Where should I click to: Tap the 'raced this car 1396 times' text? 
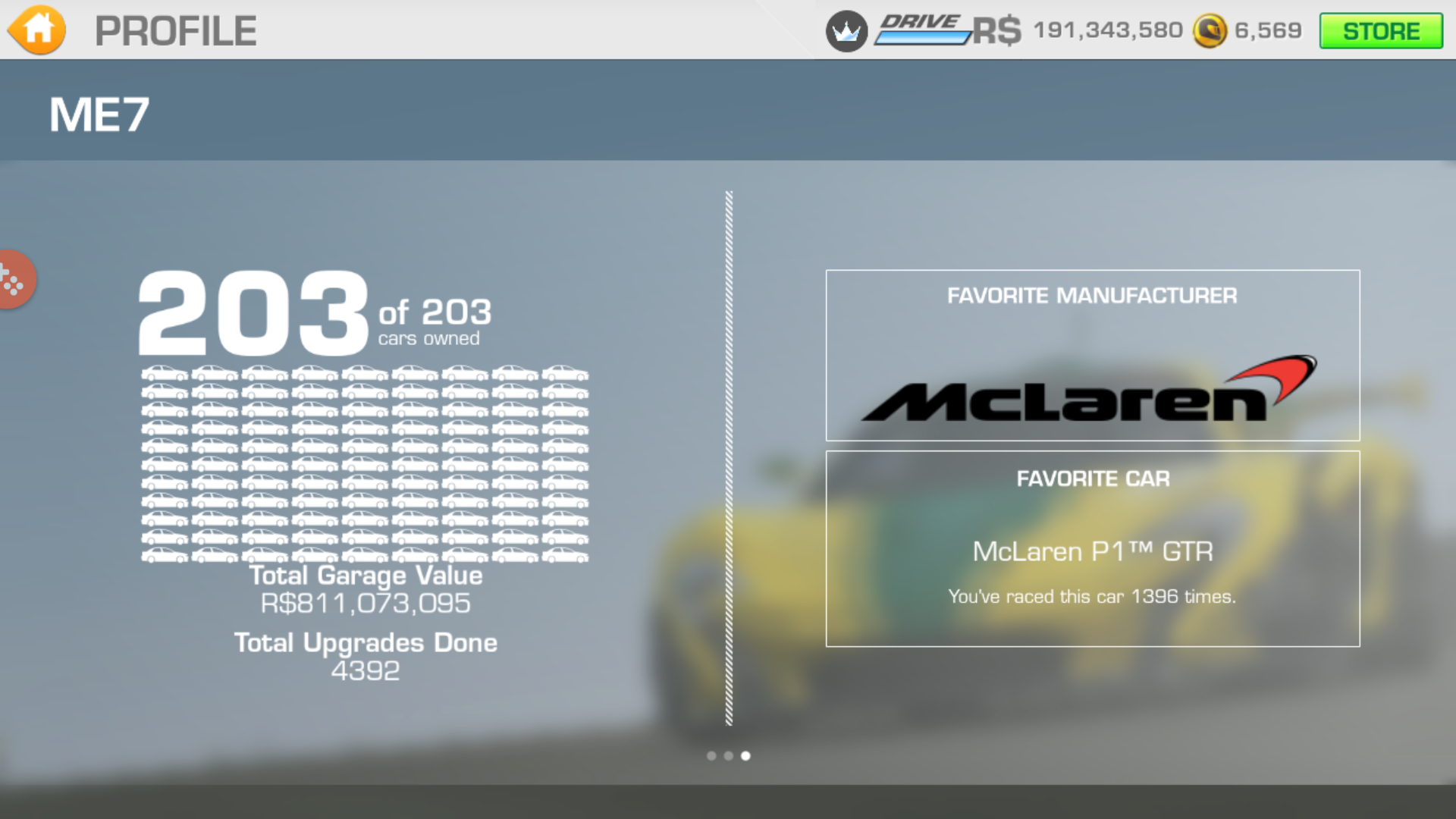(1092, 597)
